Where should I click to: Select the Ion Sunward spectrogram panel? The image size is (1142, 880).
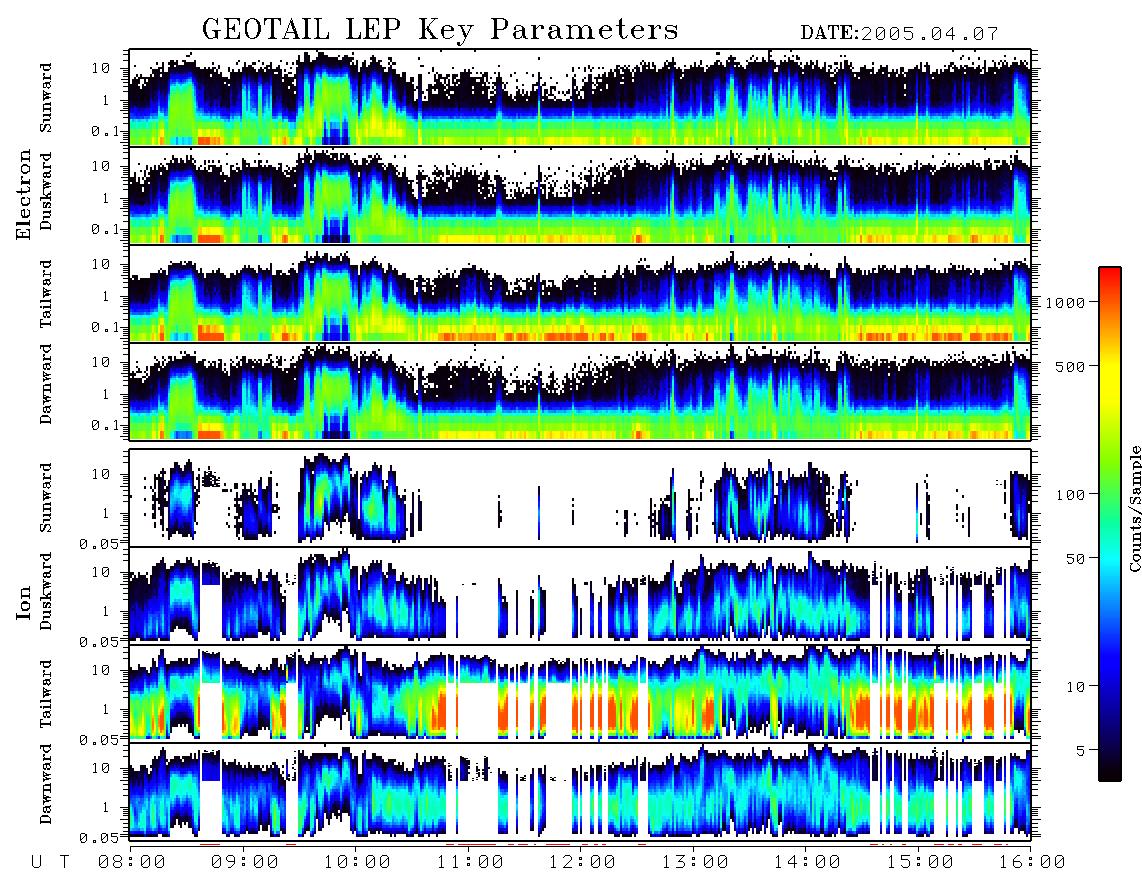click(x=580, y=498)
